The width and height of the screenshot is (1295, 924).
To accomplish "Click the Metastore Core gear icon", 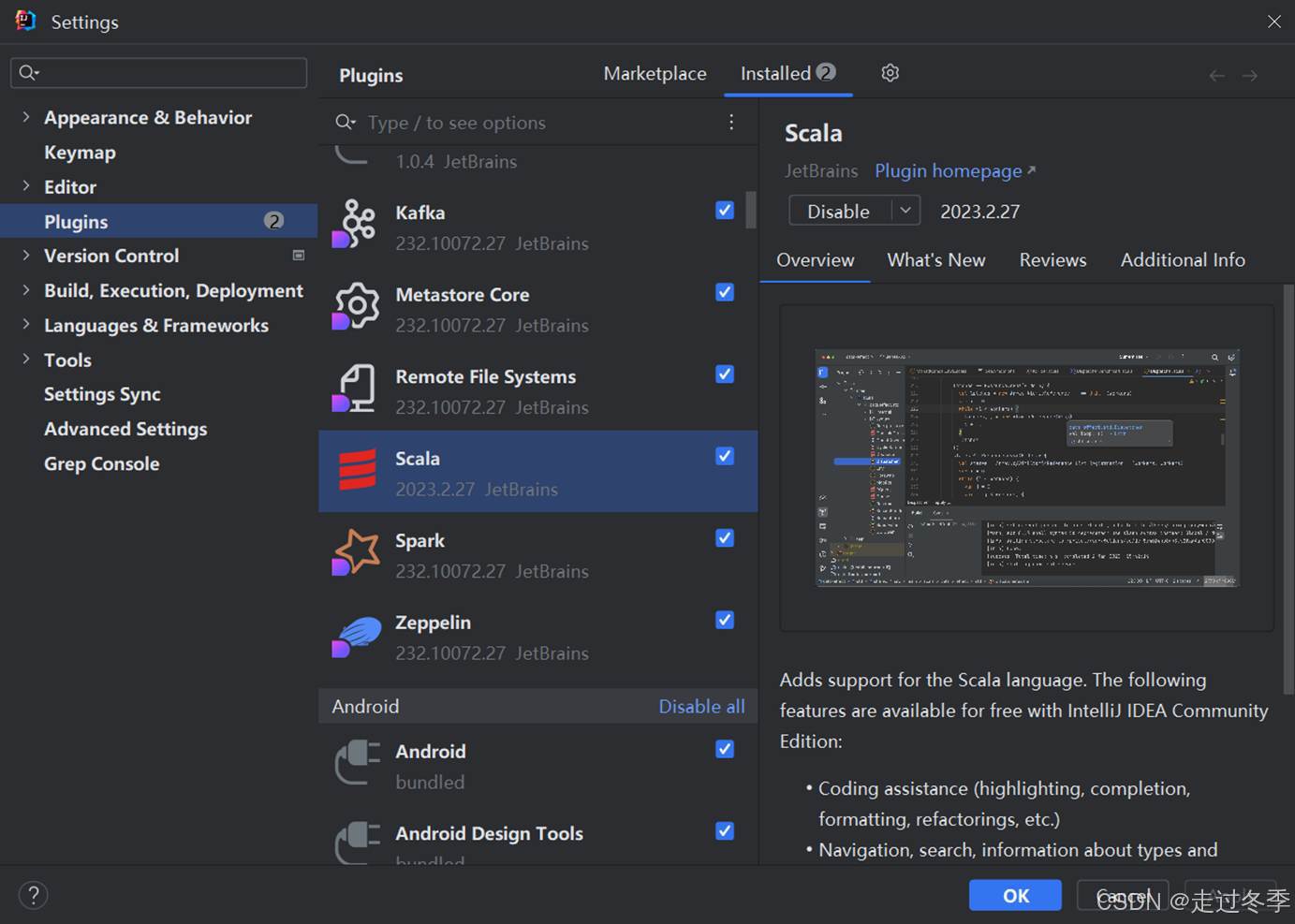I will pos(356,306).
